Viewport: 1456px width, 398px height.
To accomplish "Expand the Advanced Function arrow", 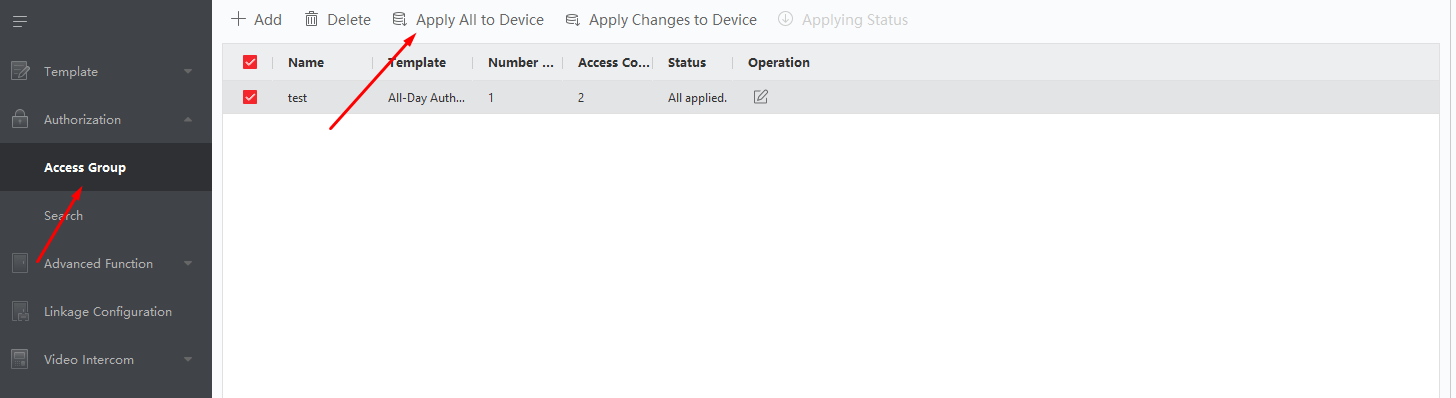I will pyautogui.click(x=188, y=264).
